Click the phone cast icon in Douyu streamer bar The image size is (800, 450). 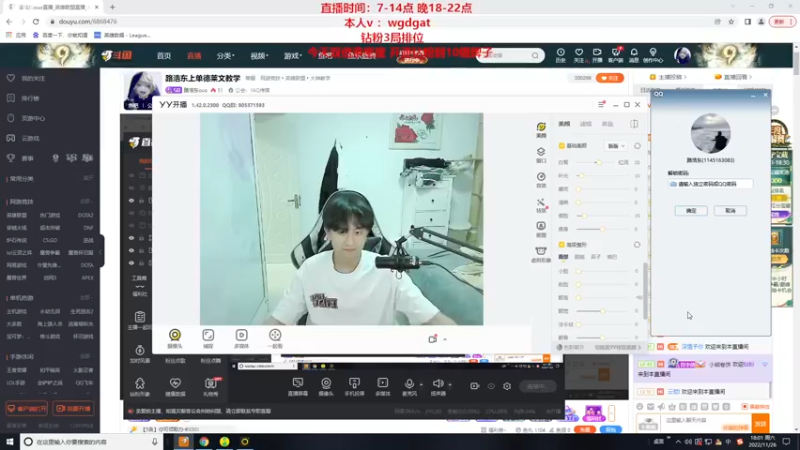coord(354,383)
